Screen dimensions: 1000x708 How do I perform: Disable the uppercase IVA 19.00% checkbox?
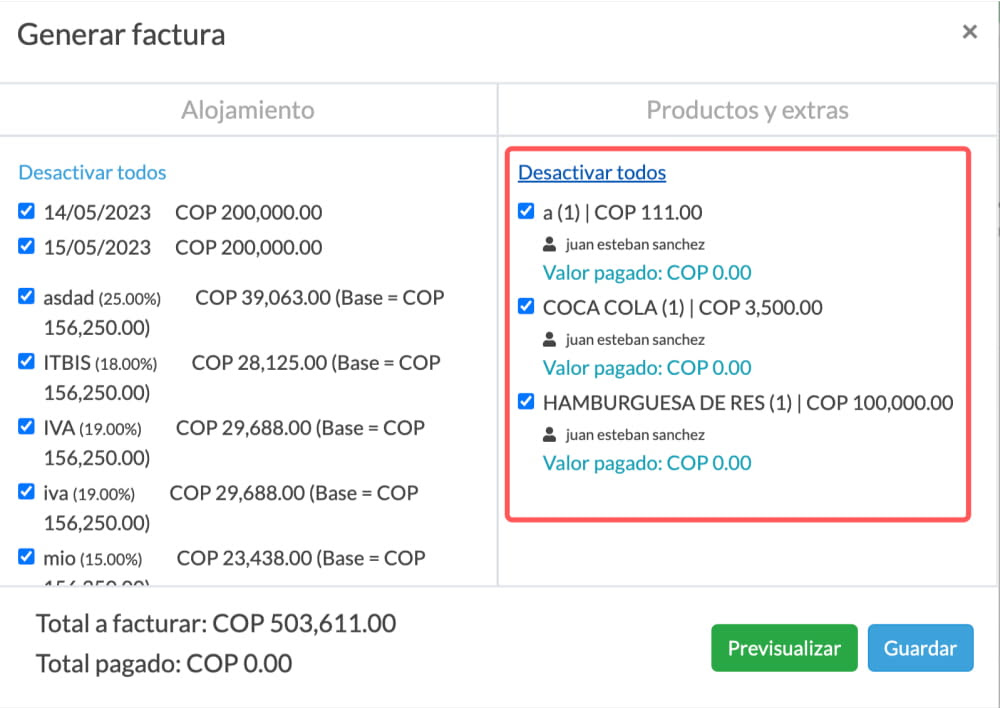[x=26, y=426]
